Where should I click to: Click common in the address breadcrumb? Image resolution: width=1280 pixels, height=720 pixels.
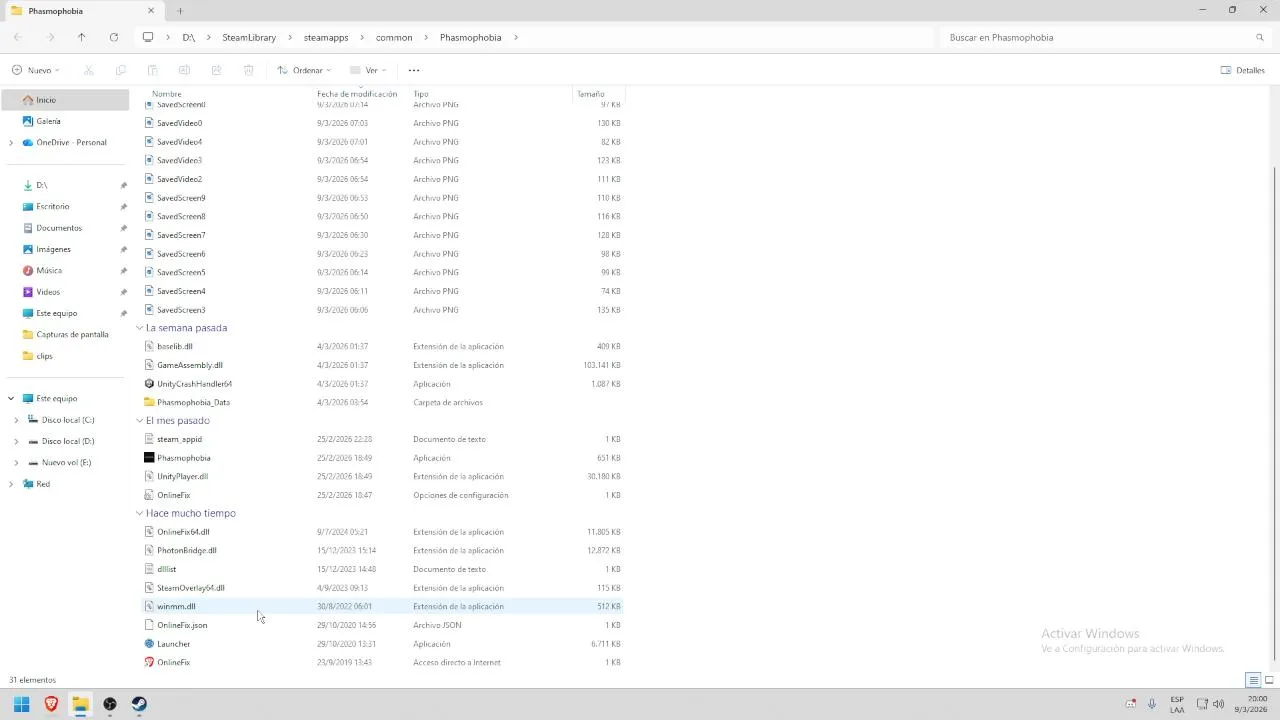click(x=394, y=37)
